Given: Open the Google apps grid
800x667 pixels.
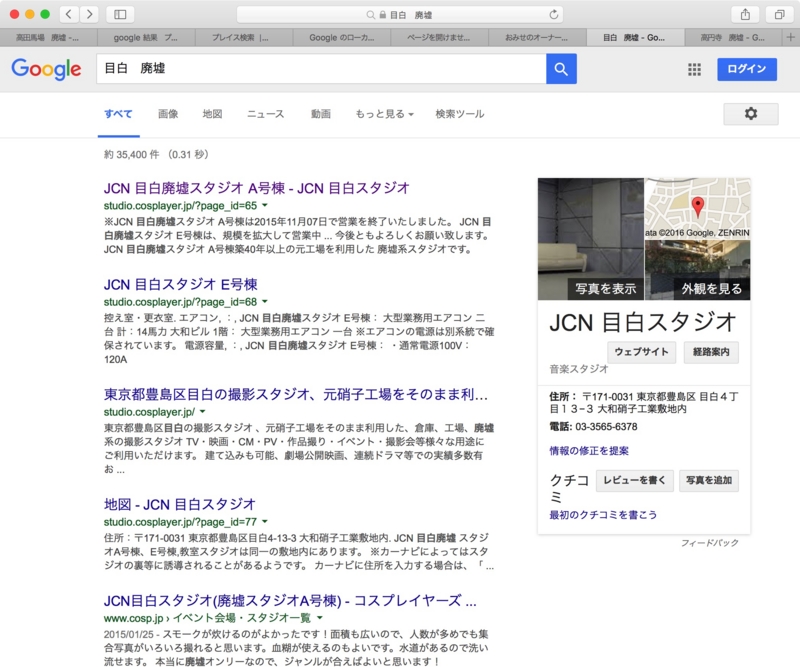Looking at the screenshot, I should tap(694, 69).
